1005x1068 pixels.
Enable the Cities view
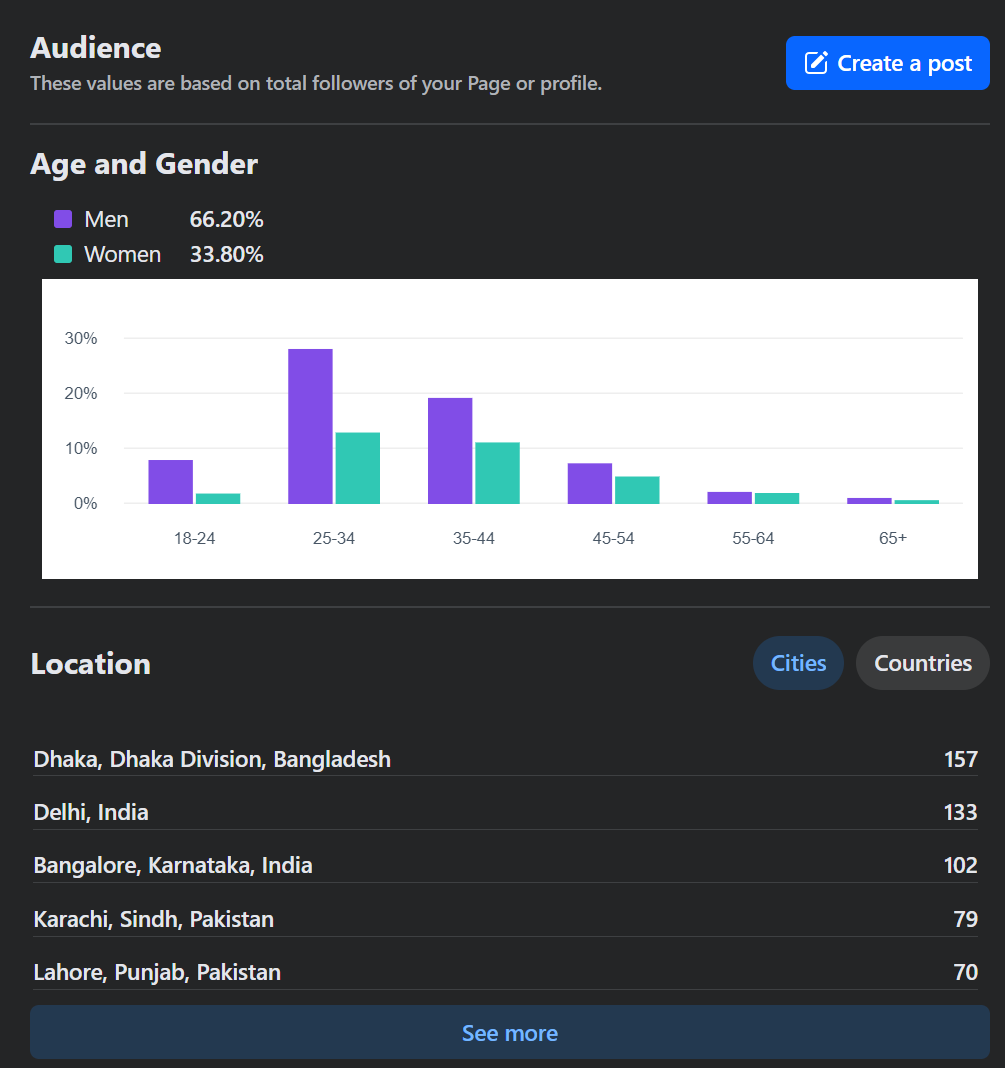[x=797, y=662]
